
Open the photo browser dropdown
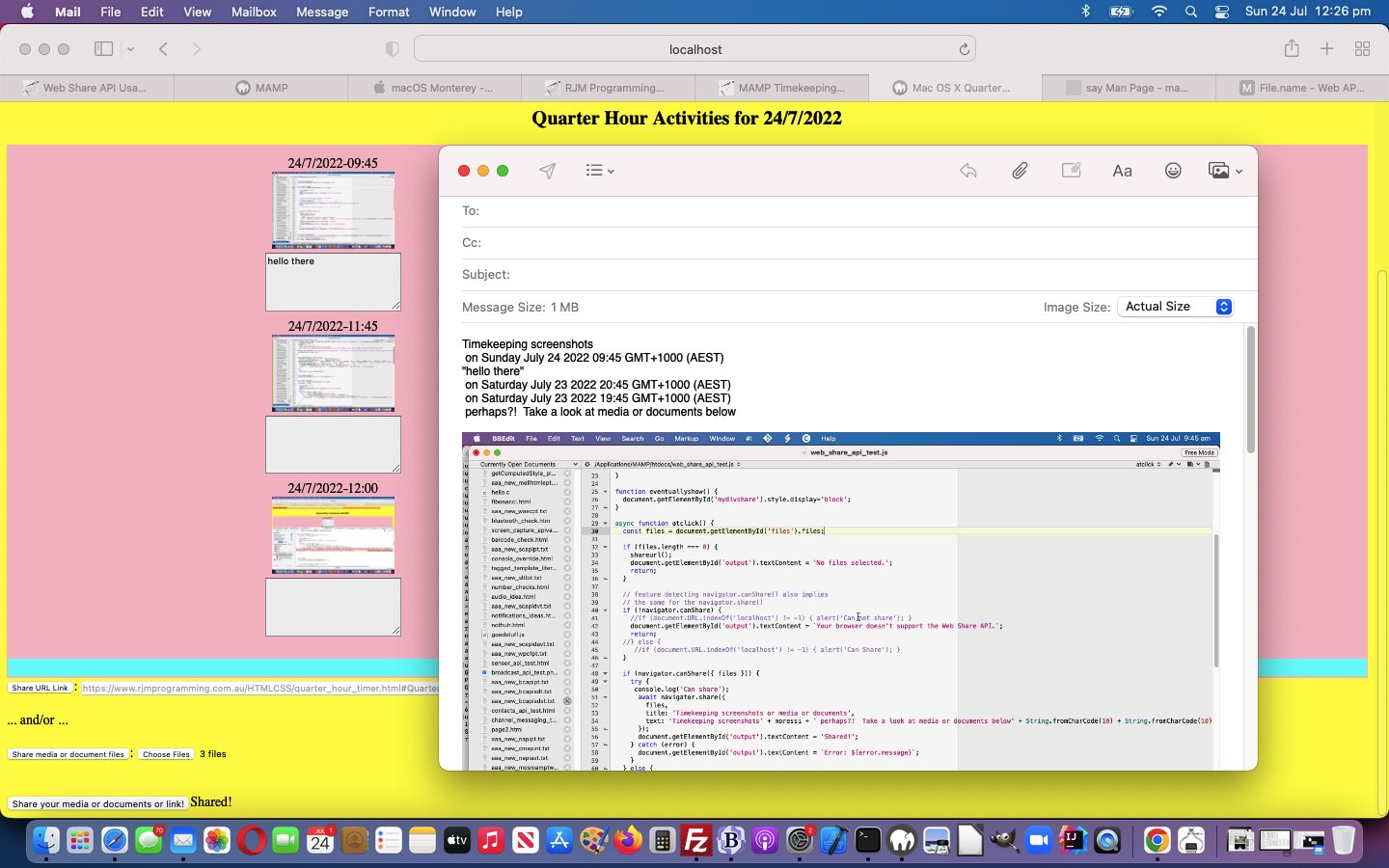tap(1225, 171)
